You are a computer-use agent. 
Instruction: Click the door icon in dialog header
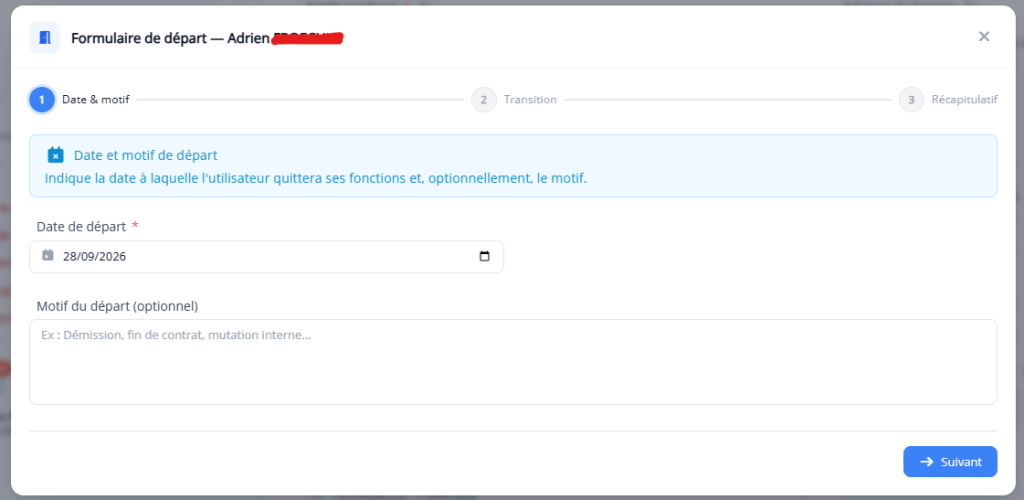click(44, 37)
